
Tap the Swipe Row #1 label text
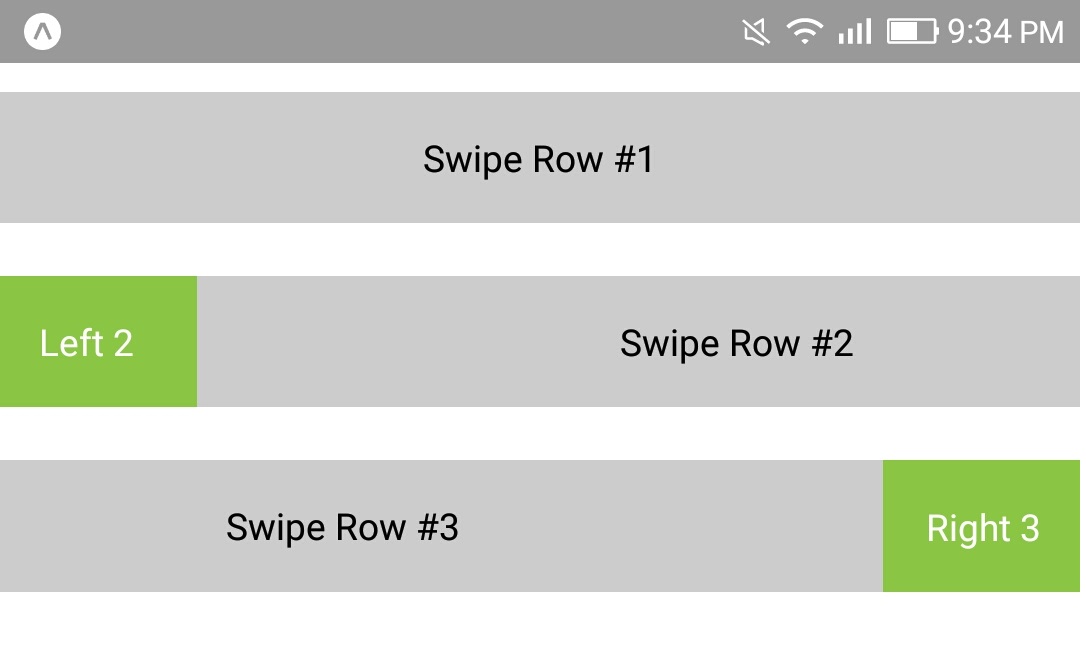click(x=540, y=158)
